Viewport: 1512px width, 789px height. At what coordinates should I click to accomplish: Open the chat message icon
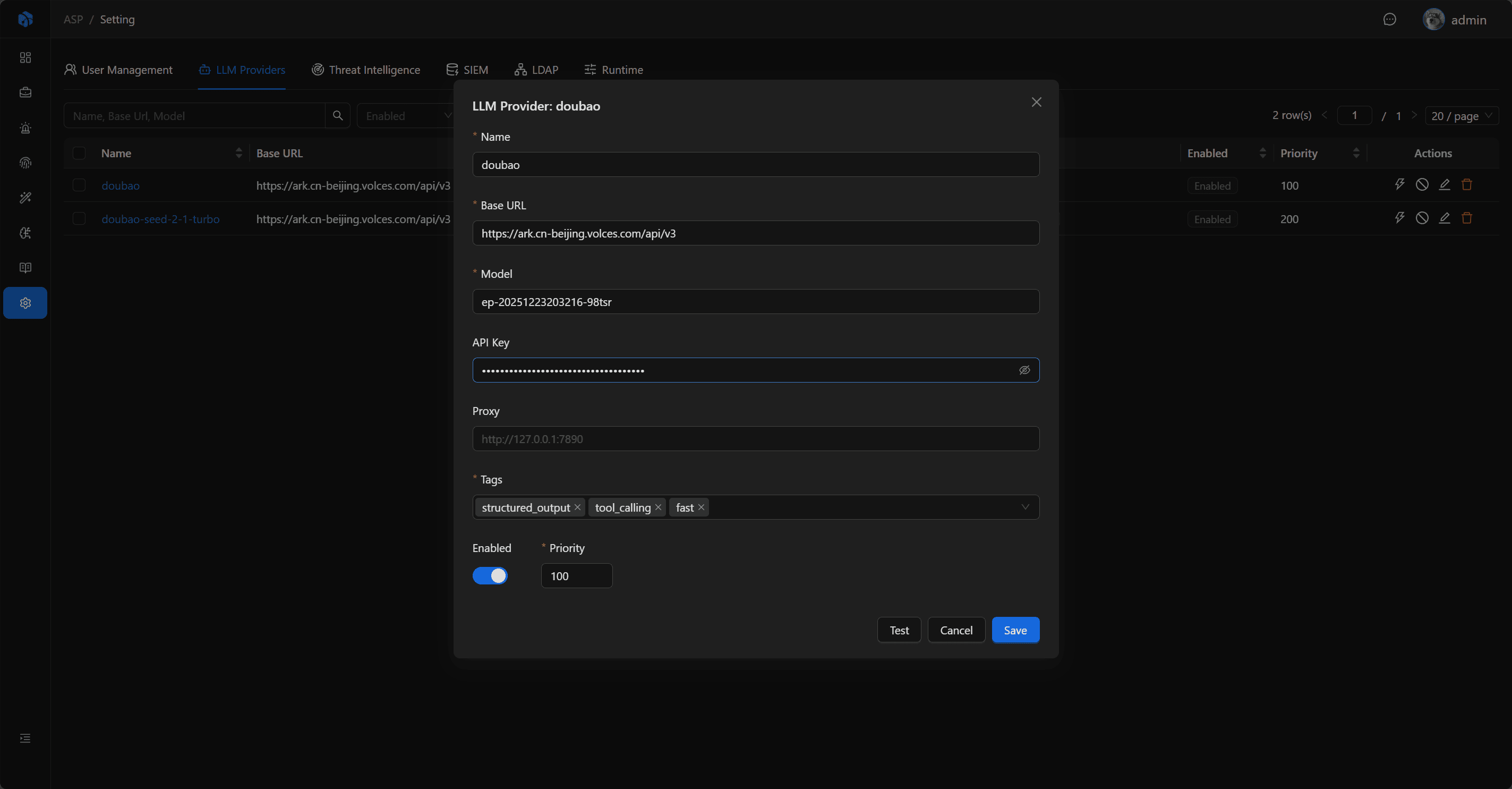[x=1389, y=19]
